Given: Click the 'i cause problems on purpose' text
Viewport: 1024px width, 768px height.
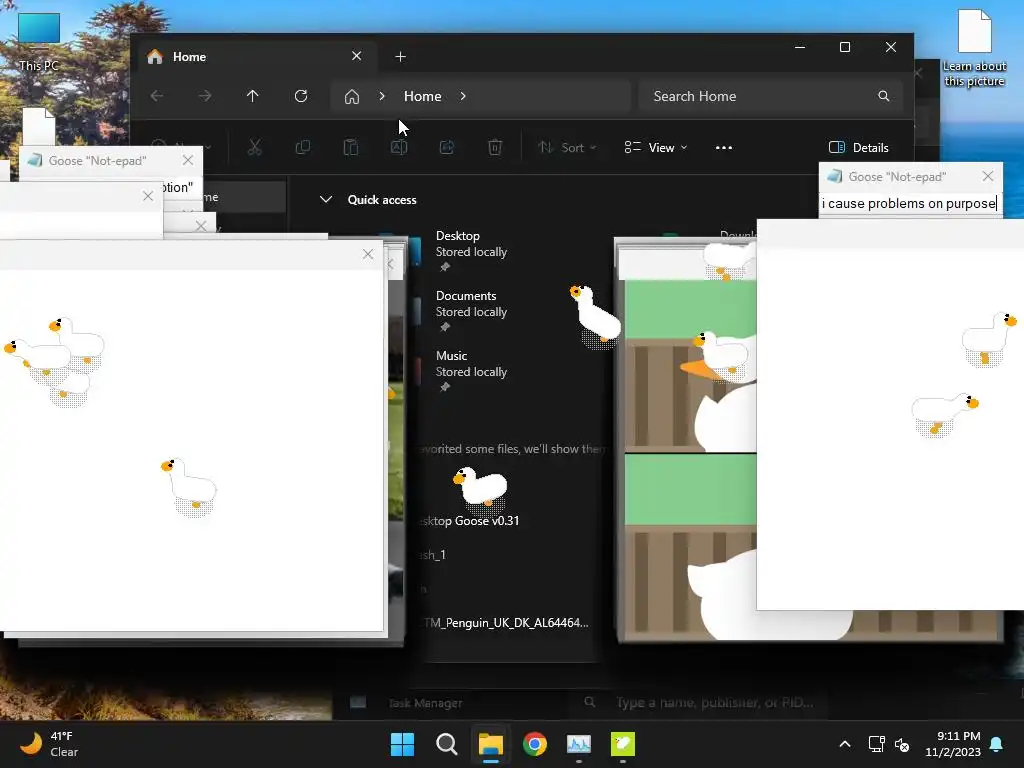Looking at the screenshot, I should click(x=908, y=204).
